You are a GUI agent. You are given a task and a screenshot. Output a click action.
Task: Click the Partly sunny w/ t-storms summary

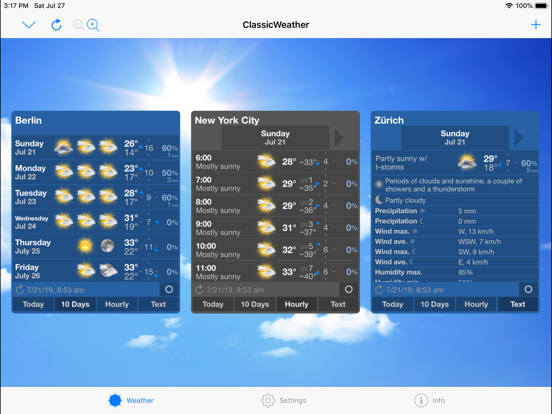click(401, 163)
